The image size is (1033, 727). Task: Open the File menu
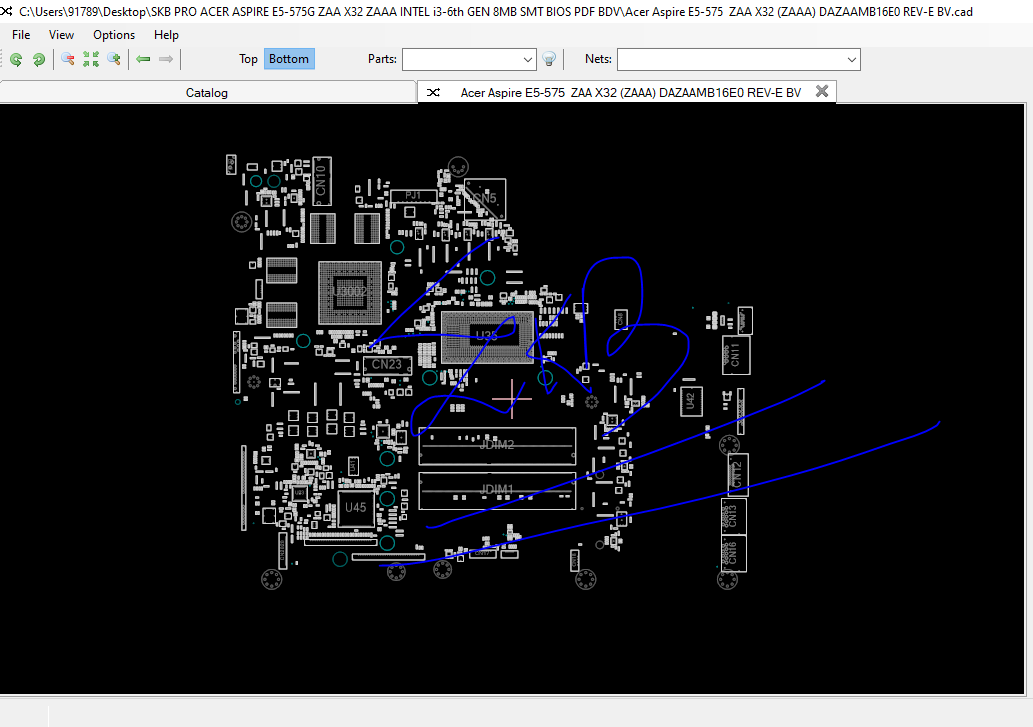tap(21, 35)
